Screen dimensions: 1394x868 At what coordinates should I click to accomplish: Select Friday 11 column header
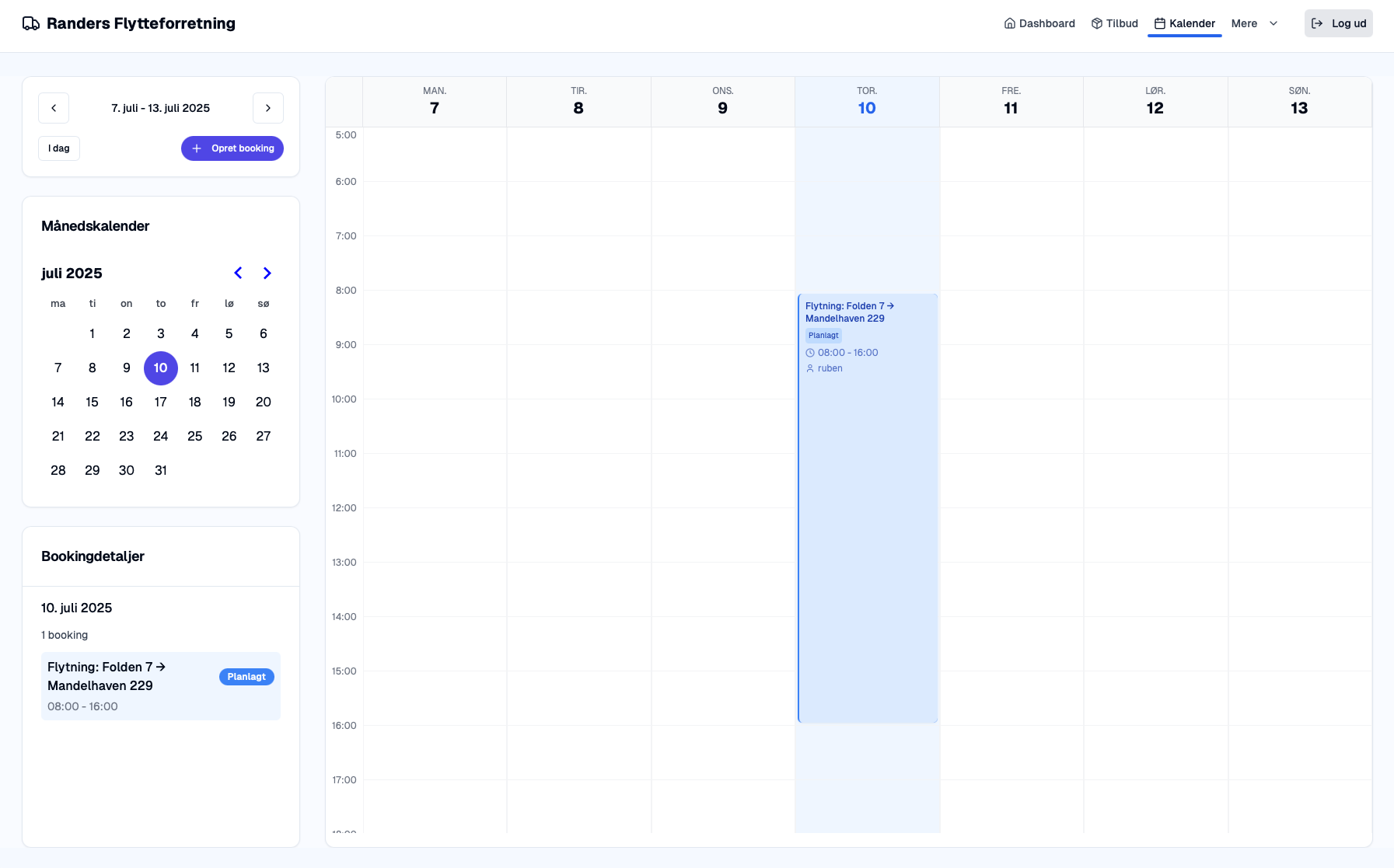click(x=1011, y=102)
